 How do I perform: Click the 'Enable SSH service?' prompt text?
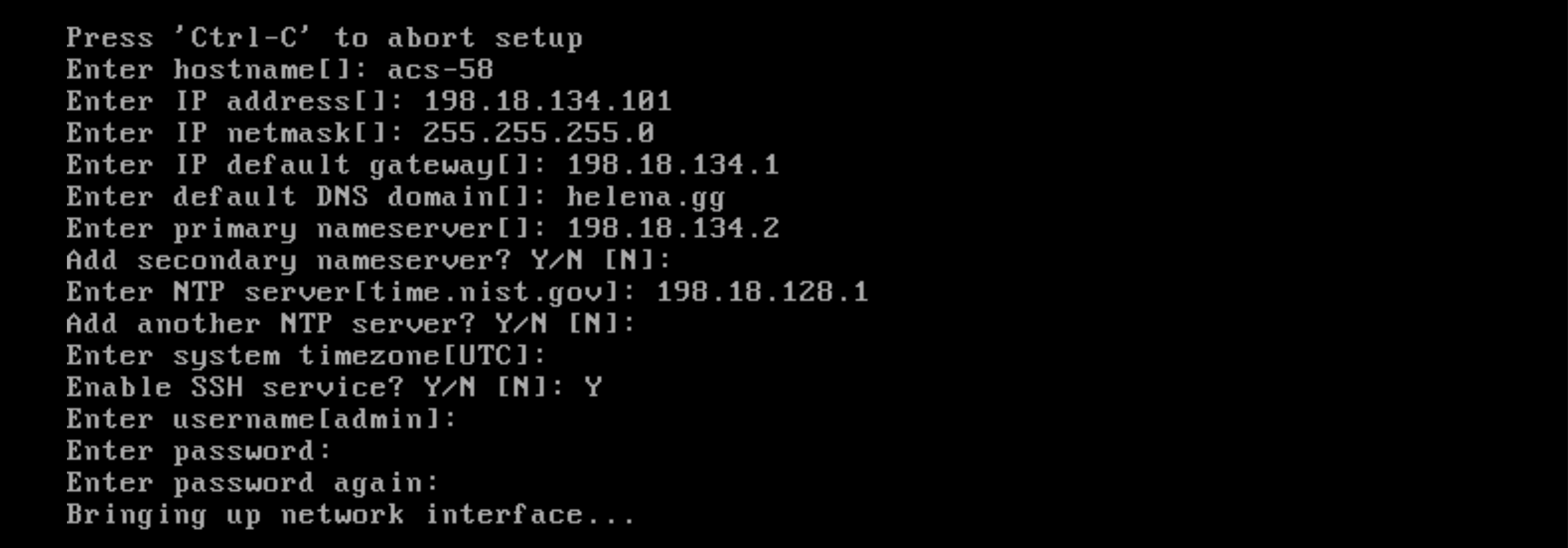tap(234, 387)
